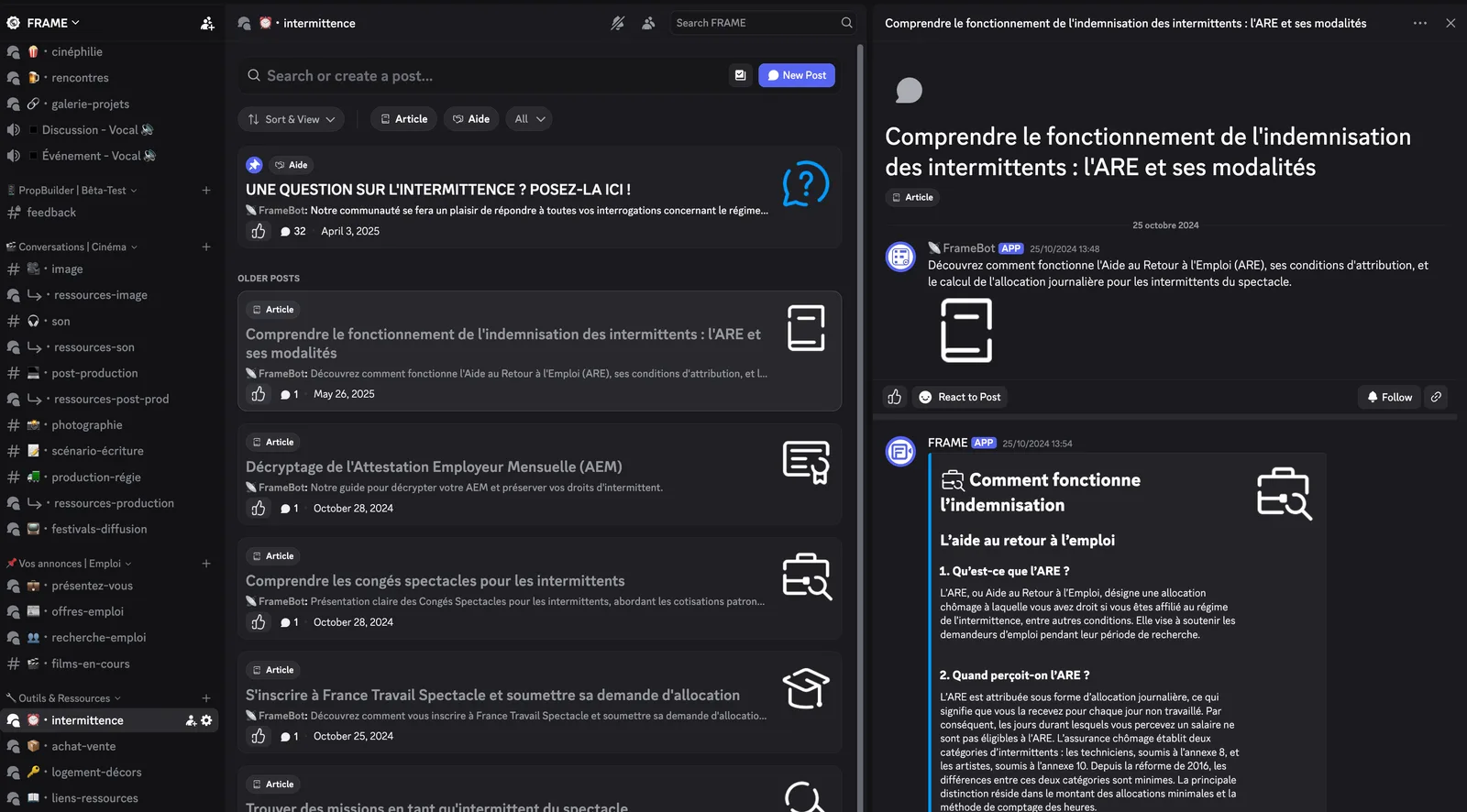Screen dimensions: 1467x812
Task: Collapse the Outils & Ressources category
Action: coord(63,698)
